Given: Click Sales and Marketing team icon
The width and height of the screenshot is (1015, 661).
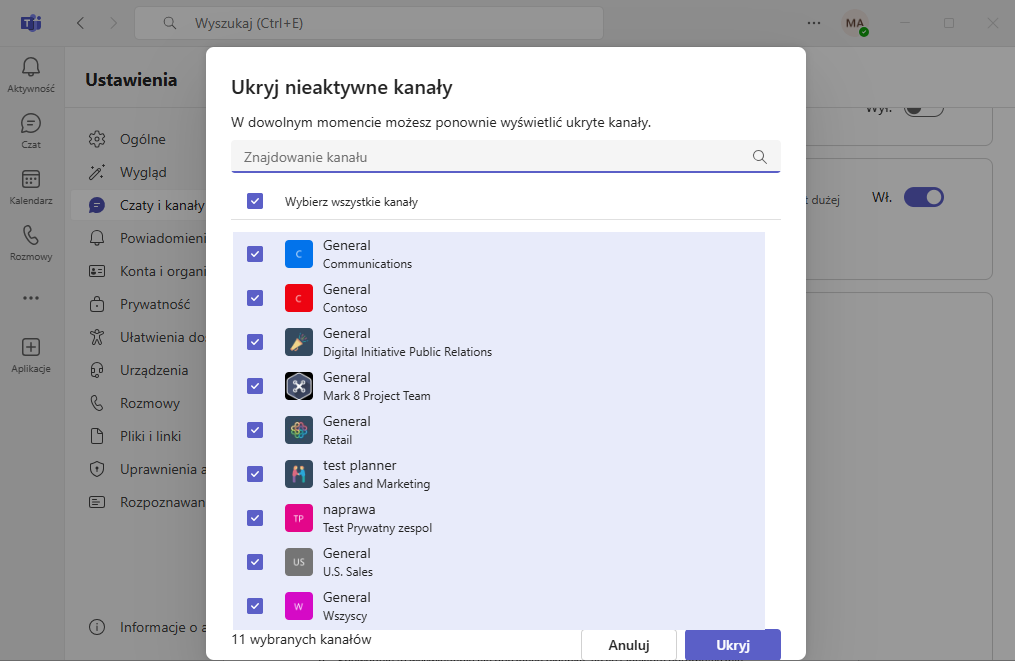Looking at the screenshot, I should pos(298,475).
